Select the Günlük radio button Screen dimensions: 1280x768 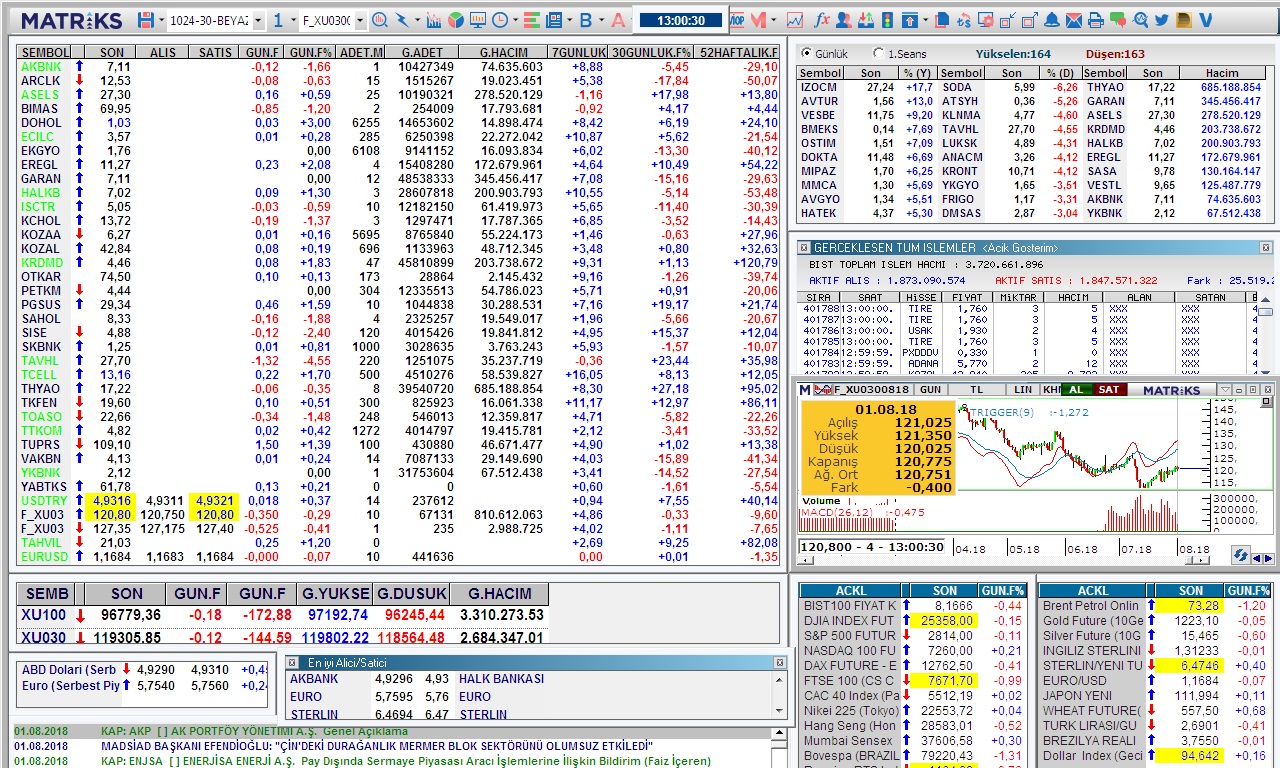807,53
